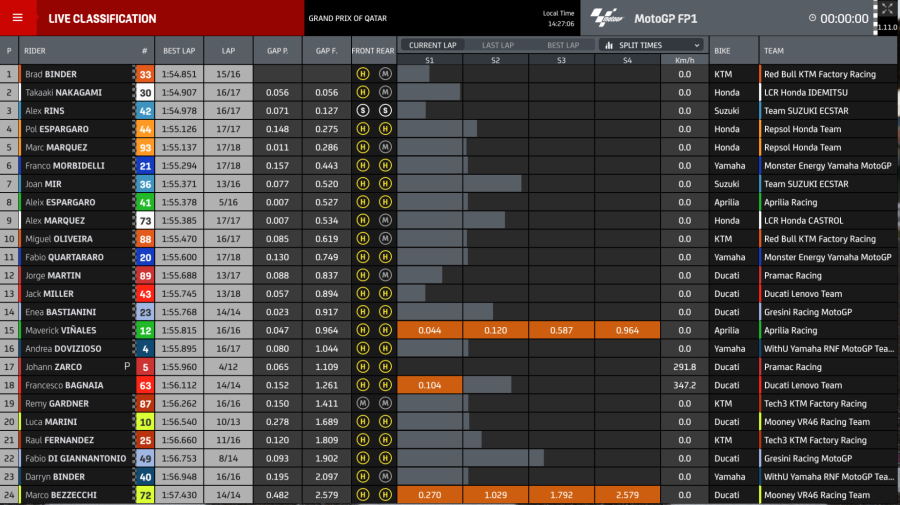Click the Grand Prix of Qatar label
900x505 pixels.
coord(347,18)
